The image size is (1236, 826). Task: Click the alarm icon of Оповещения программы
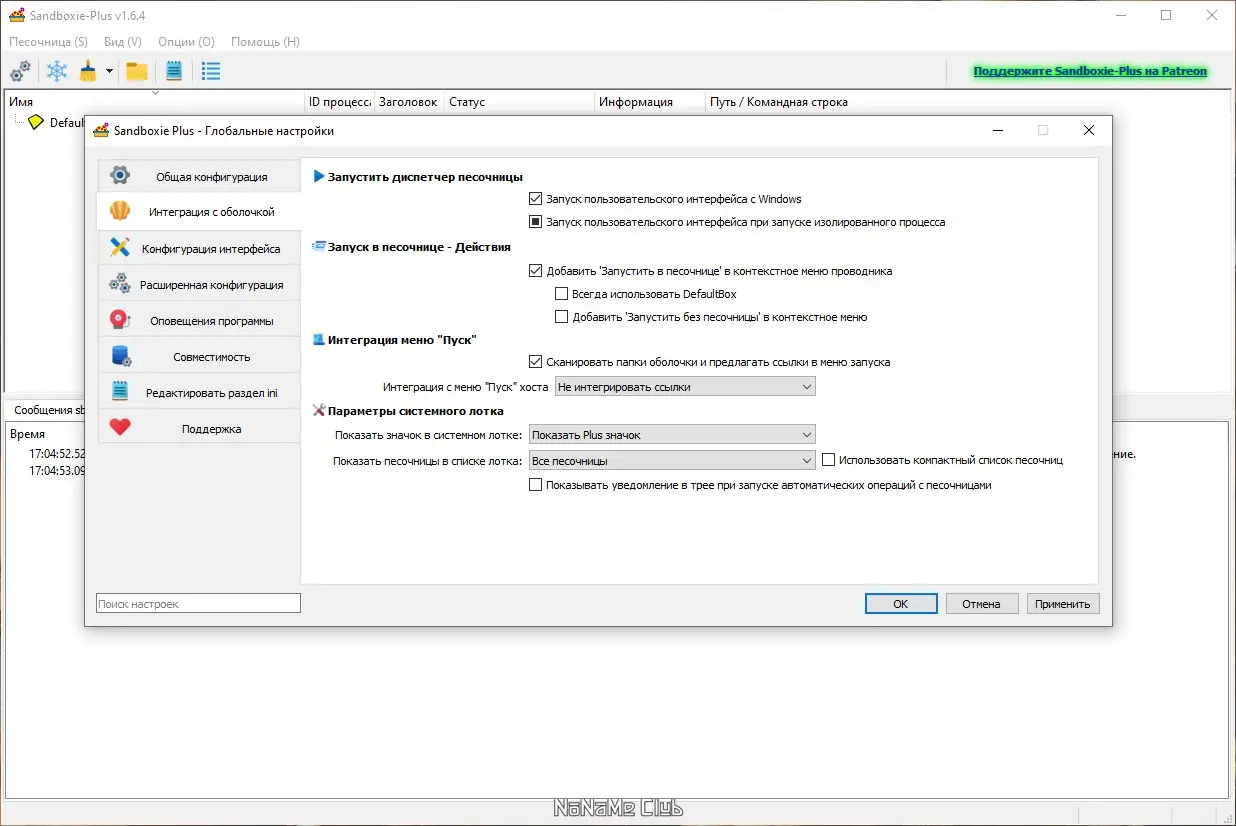(120, 320)
